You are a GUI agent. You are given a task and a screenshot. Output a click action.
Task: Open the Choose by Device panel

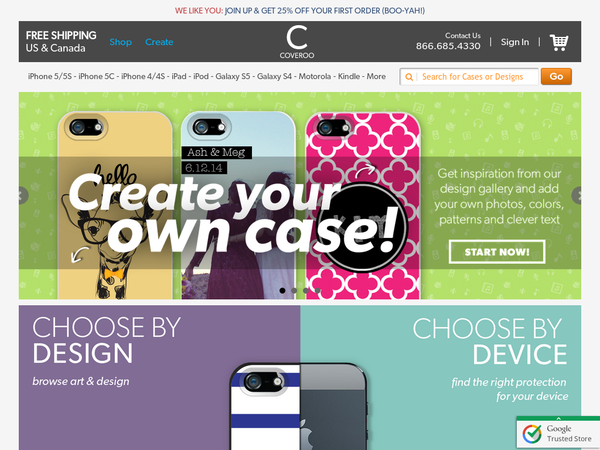[441, 378]
